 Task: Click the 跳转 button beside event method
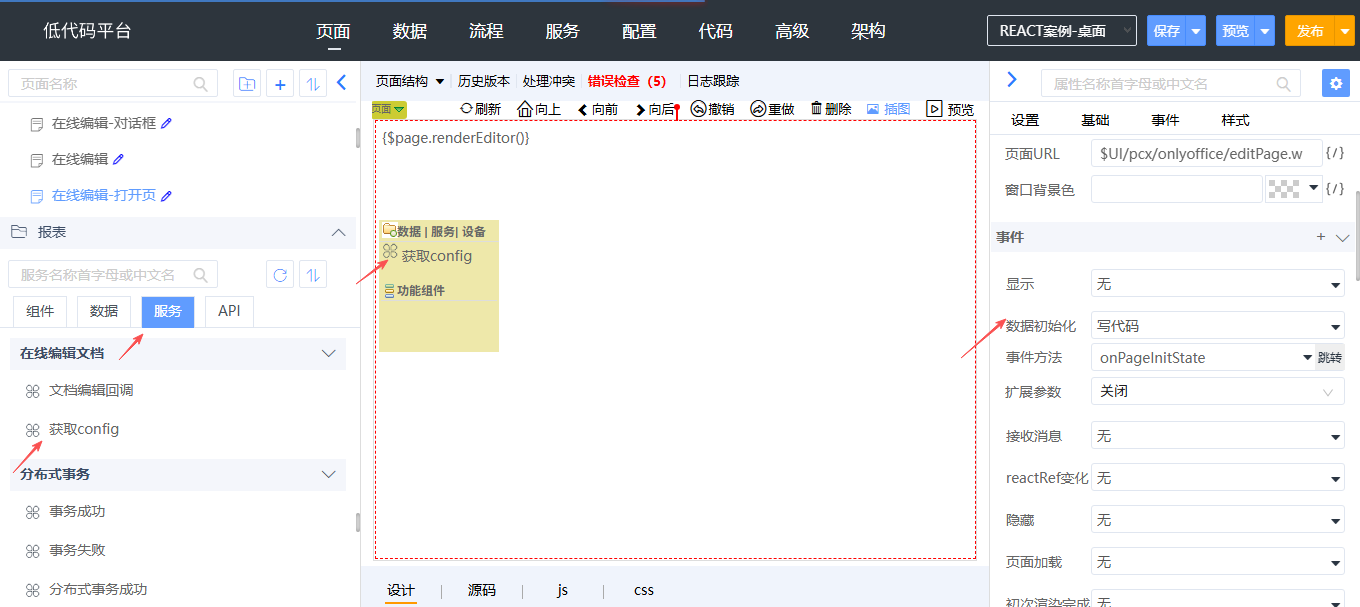(1329, 358)
